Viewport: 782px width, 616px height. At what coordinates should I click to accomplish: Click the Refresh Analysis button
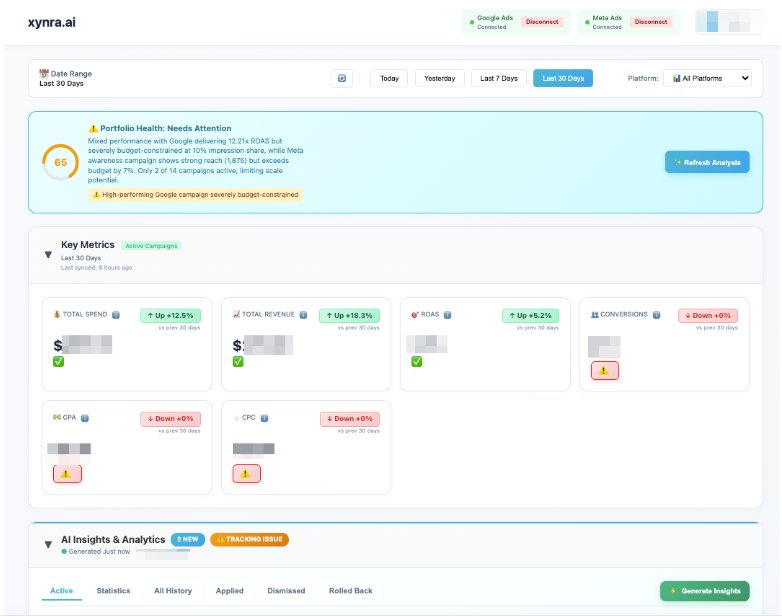(707, 162)
